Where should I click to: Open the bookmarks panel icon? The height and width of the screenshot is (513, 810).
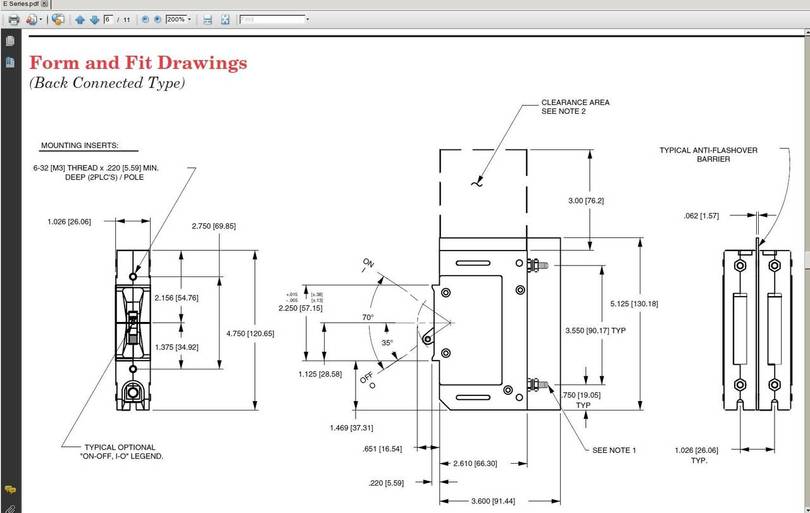(x=10, y=63)
